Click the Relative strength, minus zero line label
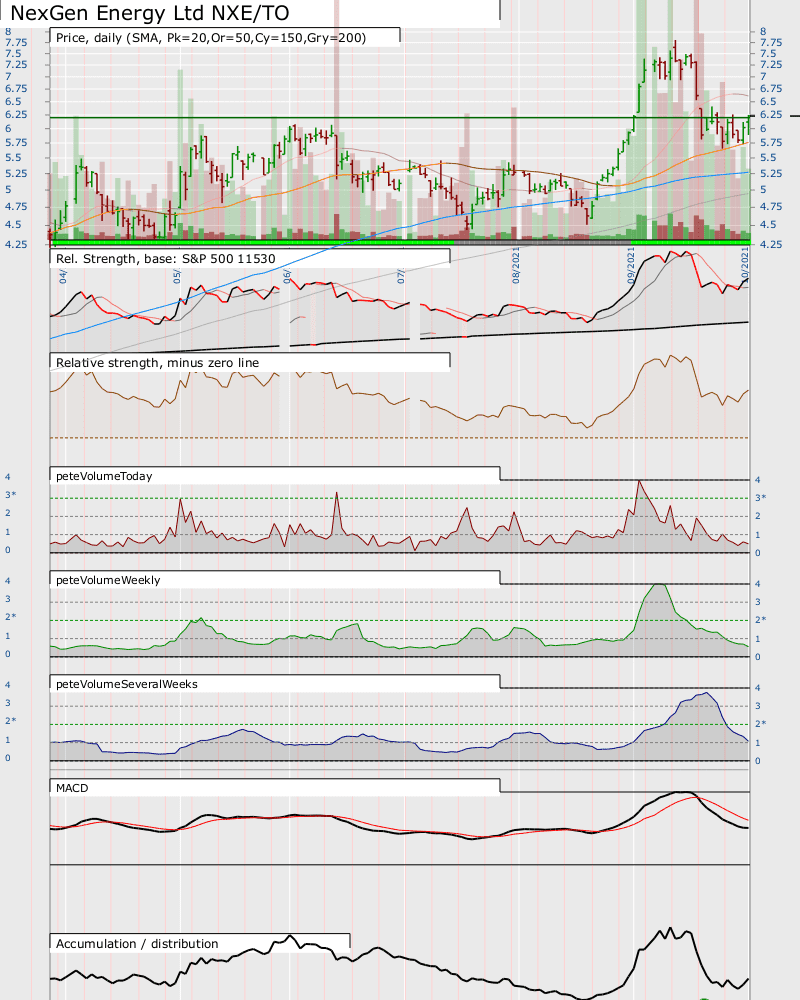The width and height of the screenshot is (800, 1000). pyautogui.click(x=158, y=363)
